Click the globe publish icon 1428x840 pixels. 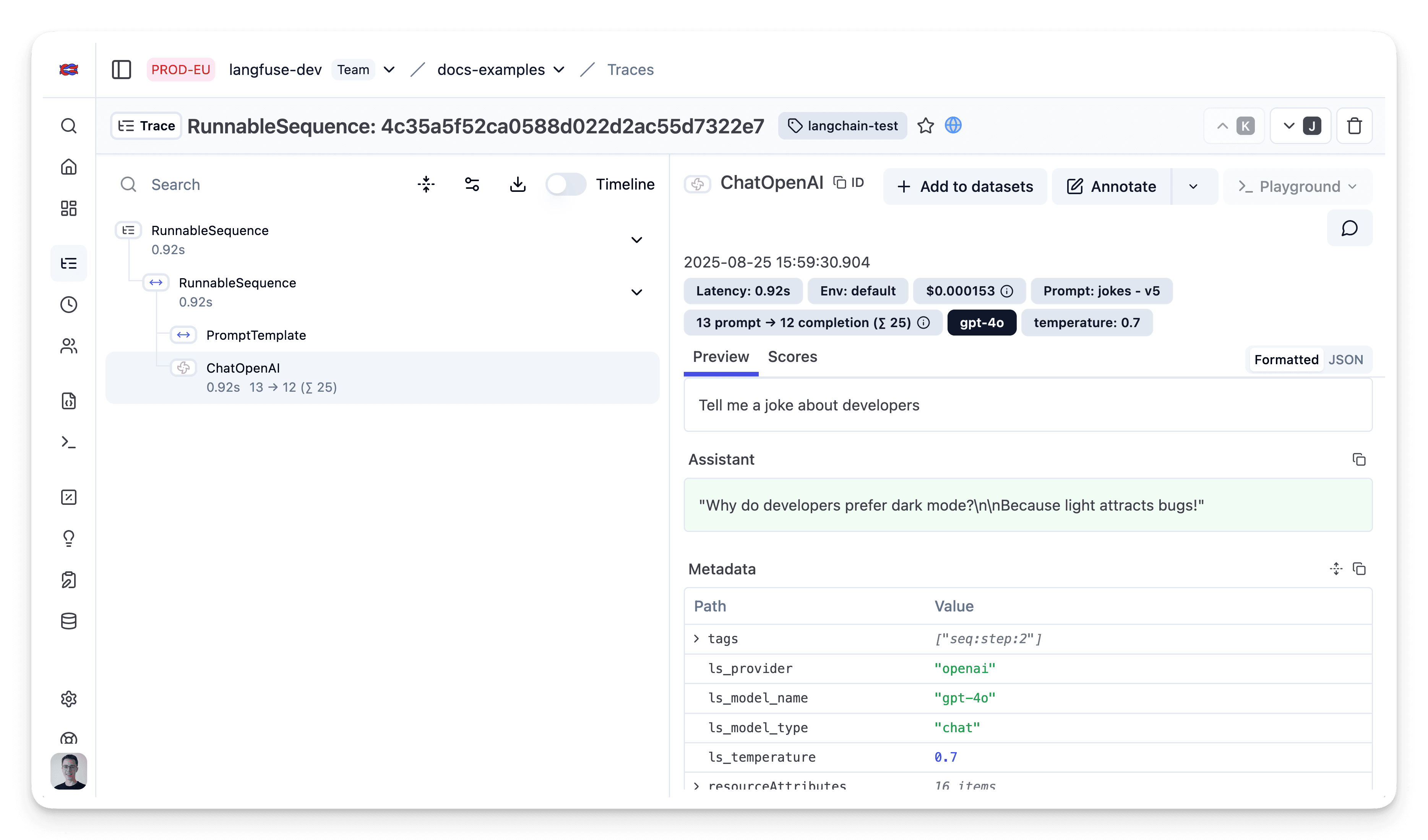click(953, 126)
